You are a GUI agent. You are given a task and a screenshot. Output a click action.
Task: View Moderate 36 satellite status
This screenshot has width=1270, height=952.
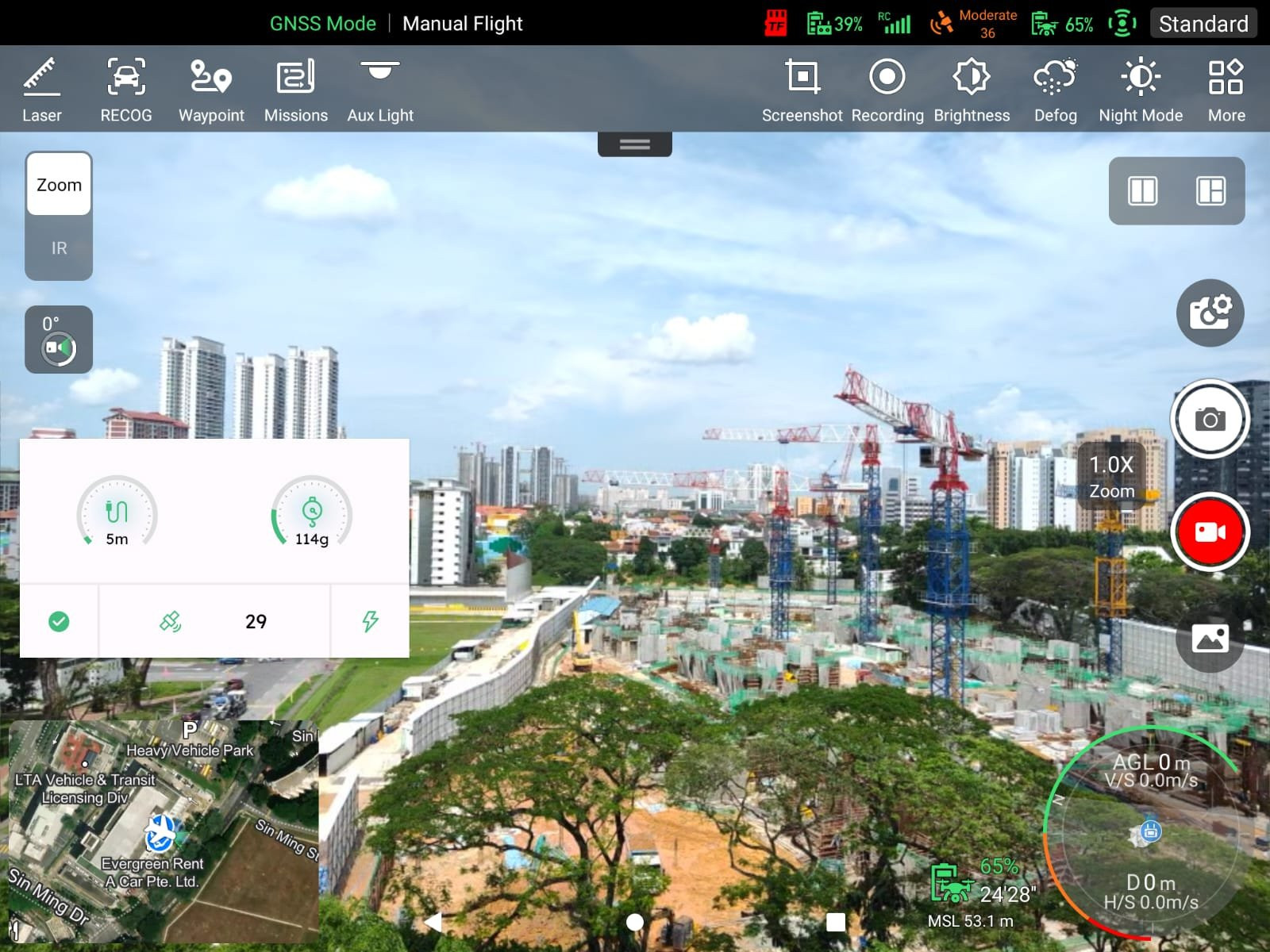click(x=974, y=24)
